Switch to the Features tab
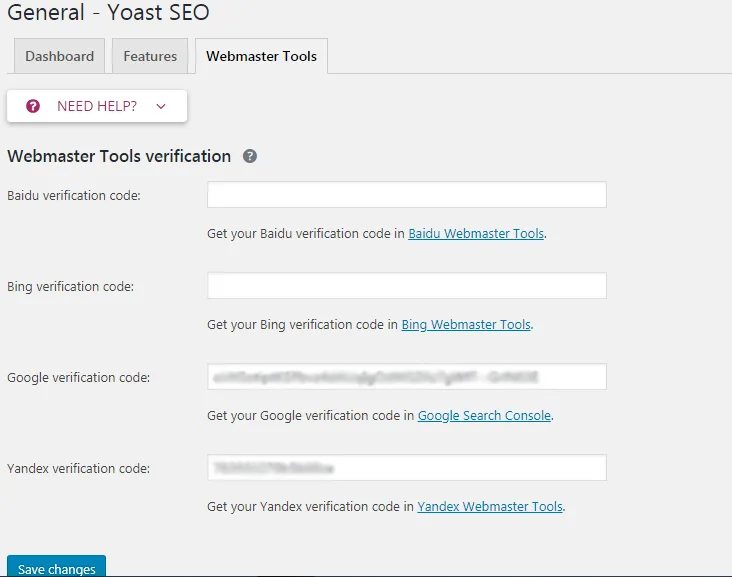The height and width of the screenshot is (577, 732). tap(150, 56)
